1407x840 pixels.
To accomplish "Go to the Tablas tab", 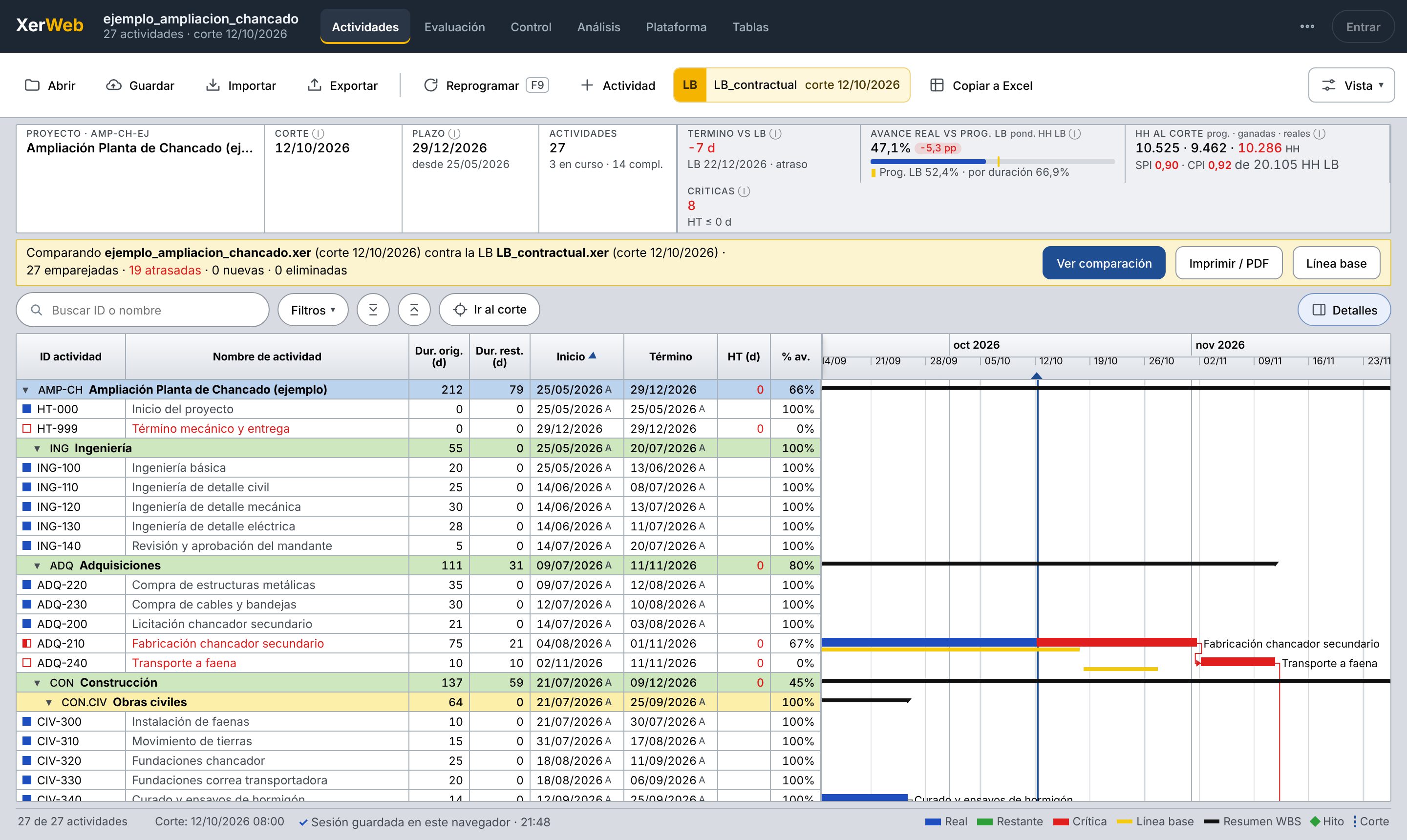I will pyautogui.click(x=750, y=26).
